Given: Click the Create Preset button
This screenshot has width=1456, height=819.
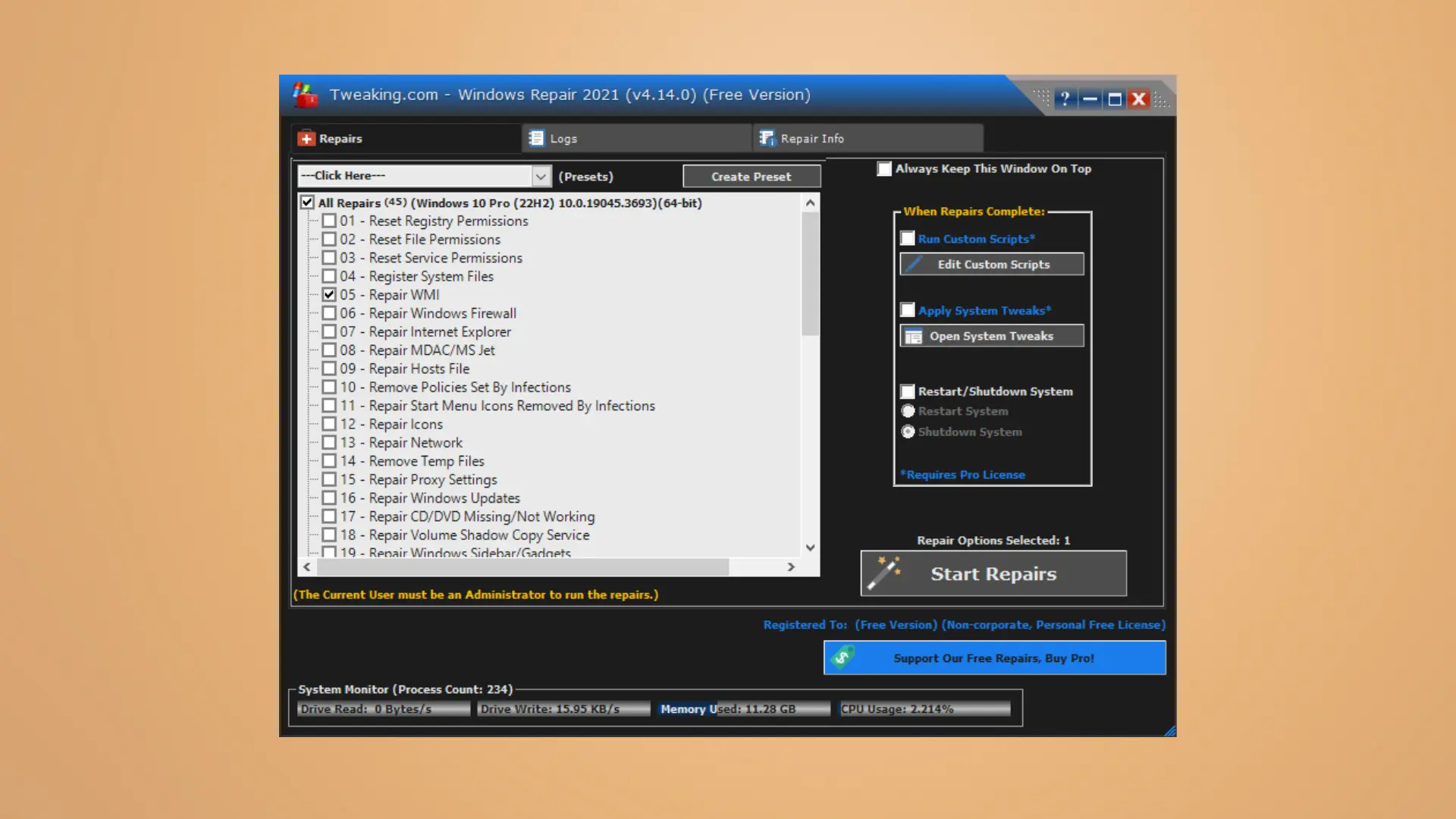Looking at the screenshot, I should pyautogui.click(x=751, y=176).
